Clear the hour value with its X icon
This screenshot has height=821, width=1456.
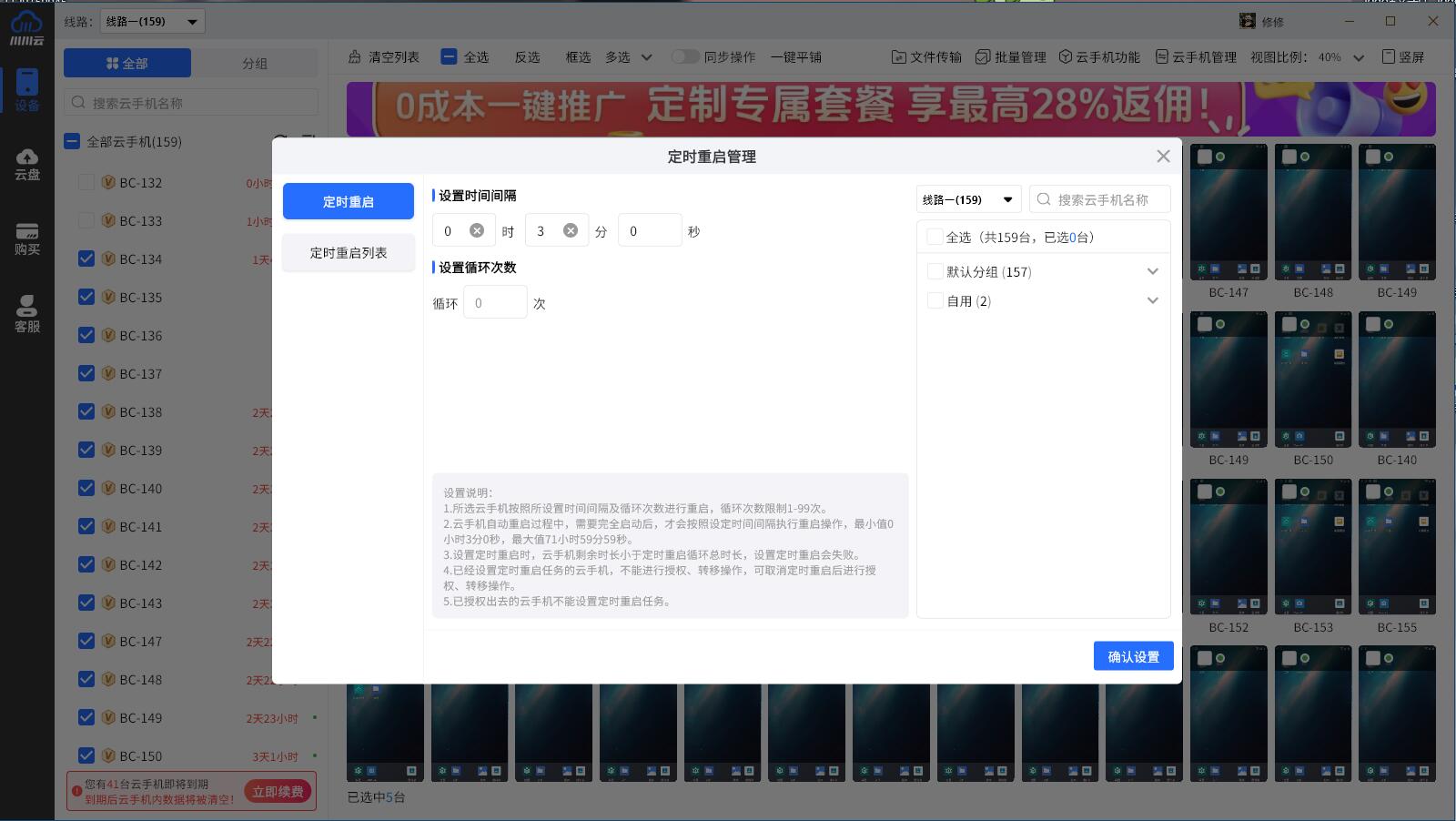[x=476, y=231]
